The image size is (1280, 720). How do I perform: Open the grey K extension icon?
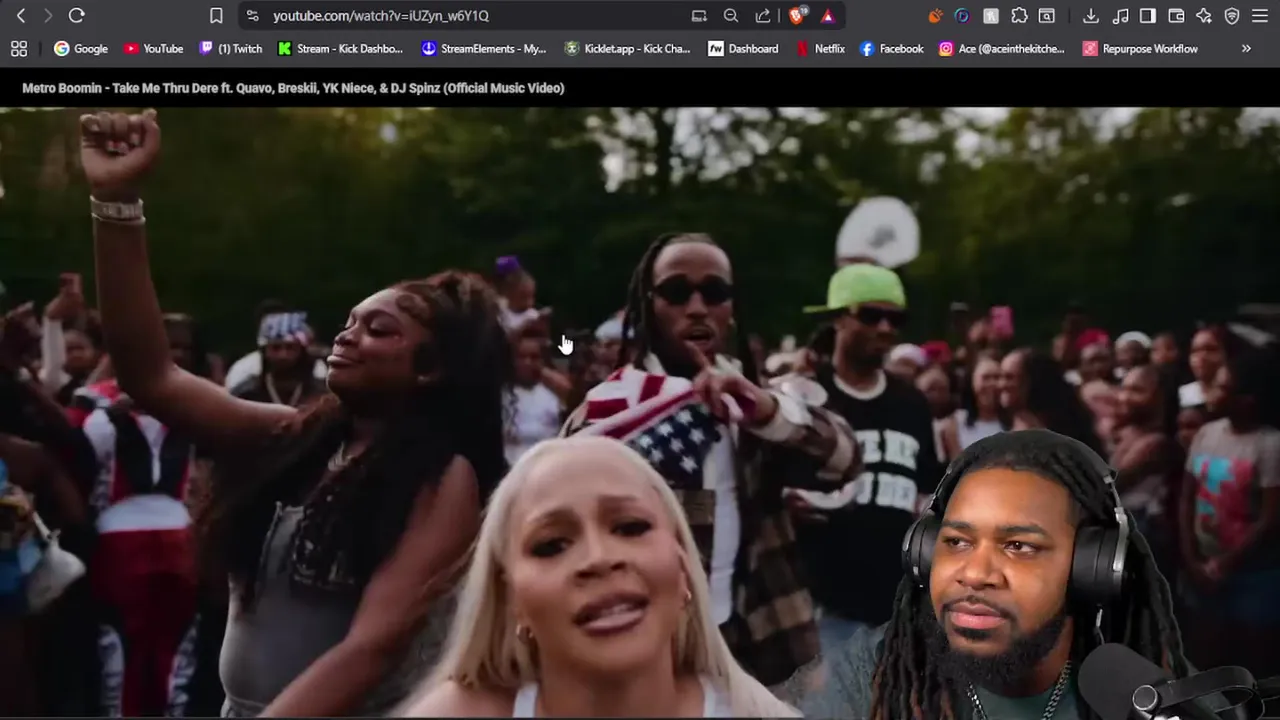991,16
